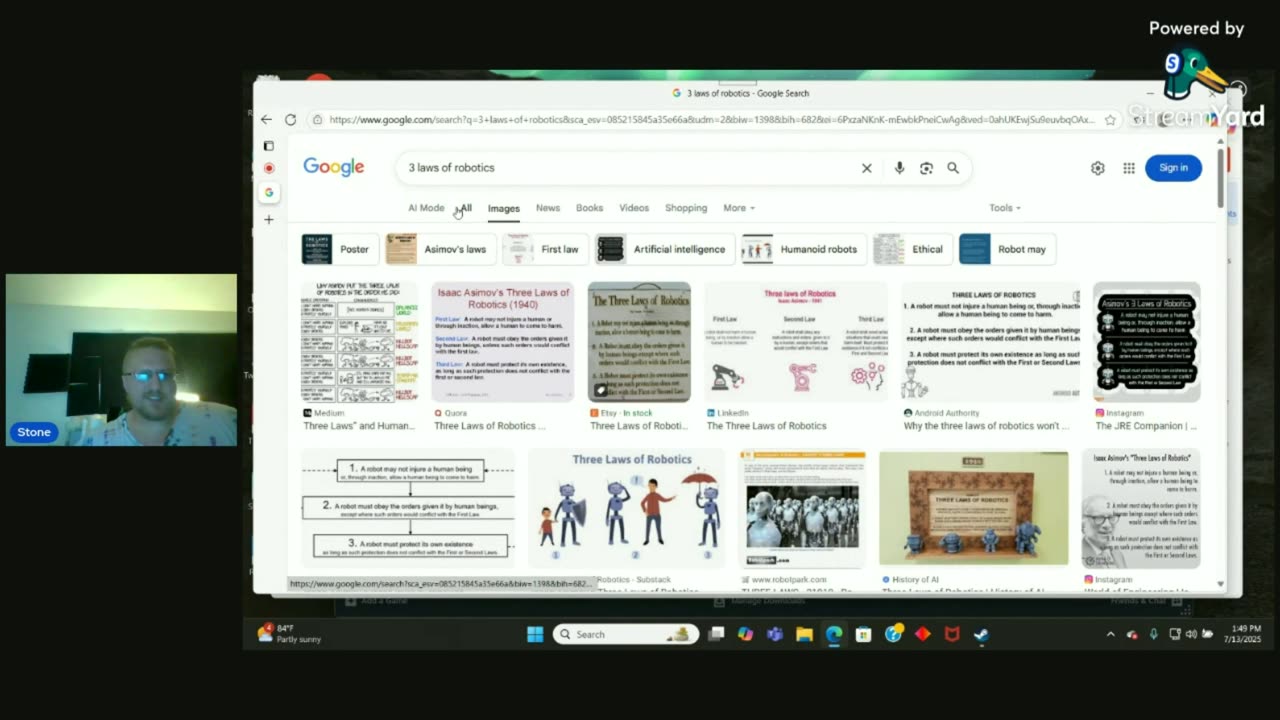Image resolution: width=1280 pixels, height=720 pixels.
Task: Show hidden system tray icons
Action: pyautogui.click(x=1110, y=634)
